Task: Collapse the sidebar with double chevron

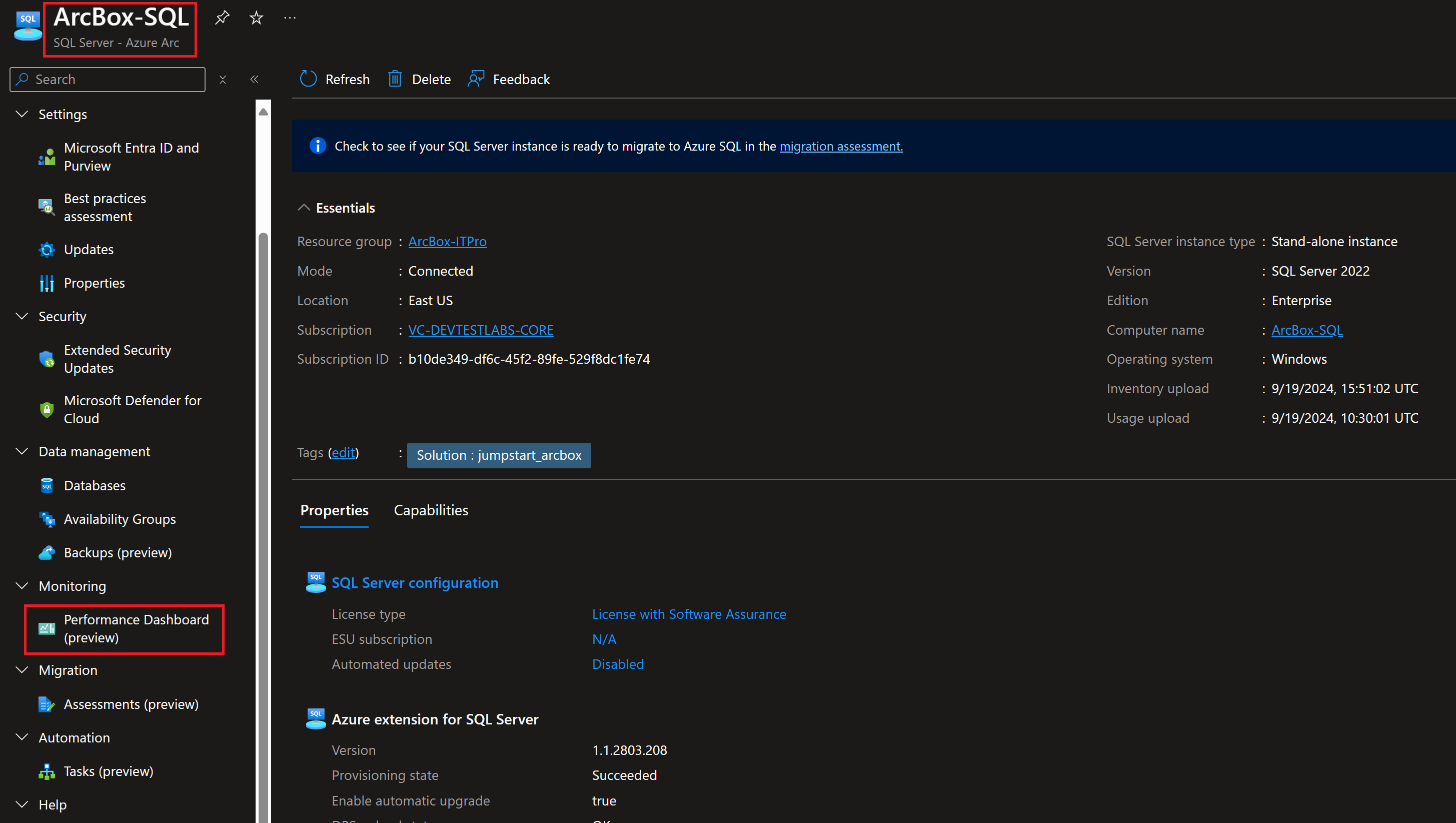Action: [x=255, y=79]
